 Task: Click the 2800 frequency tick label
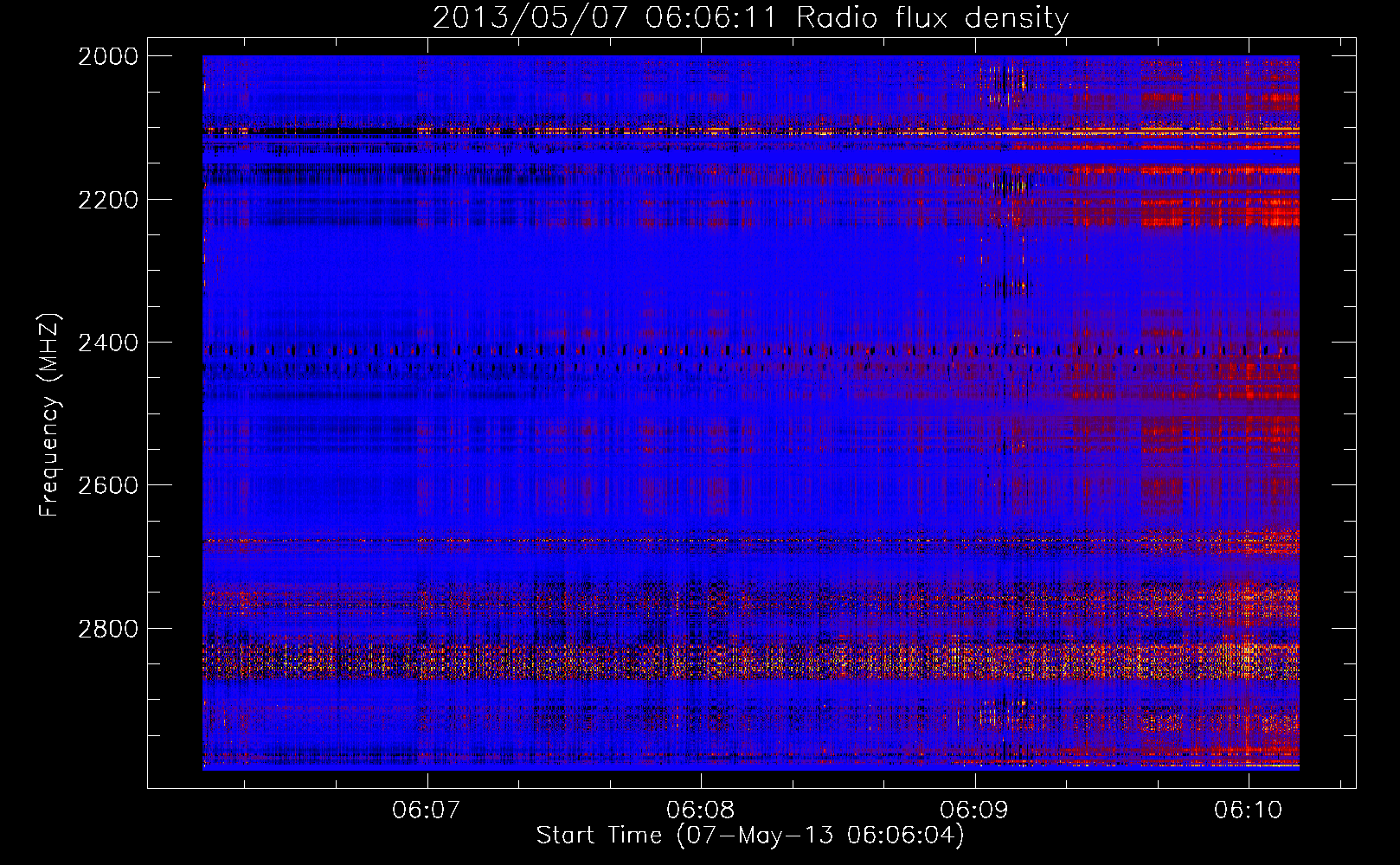click(108, 629)
